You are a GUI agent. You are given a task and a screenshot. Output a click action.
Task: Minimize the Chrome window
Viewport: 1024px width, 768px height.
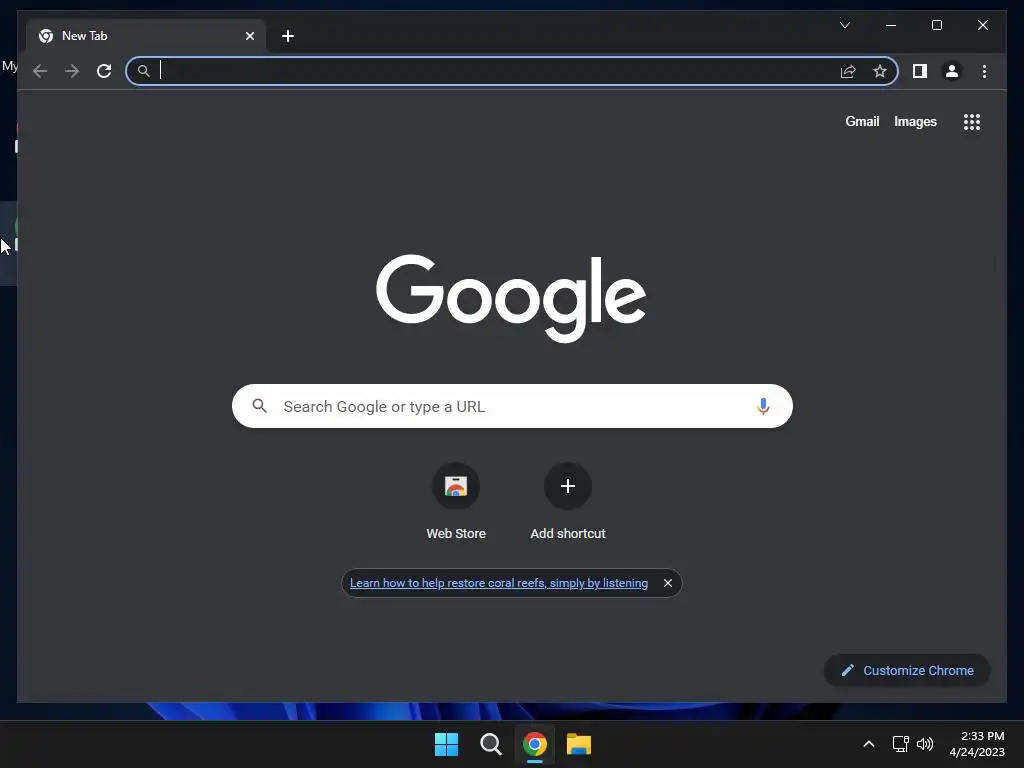(891, 25)
